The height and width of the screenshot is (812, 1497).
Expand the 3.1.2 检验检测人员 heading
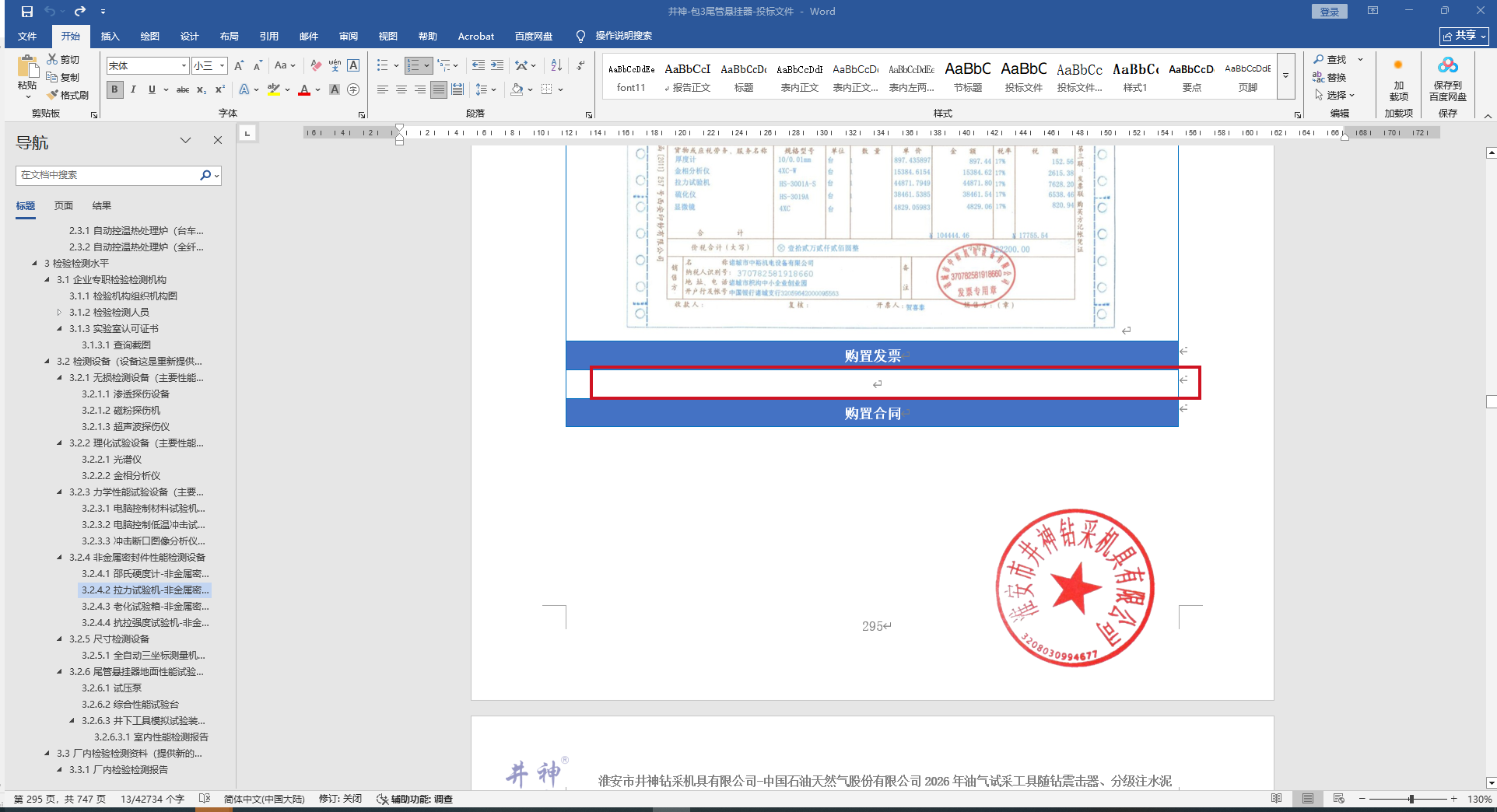pyautogui.click(x=59, y=312)
